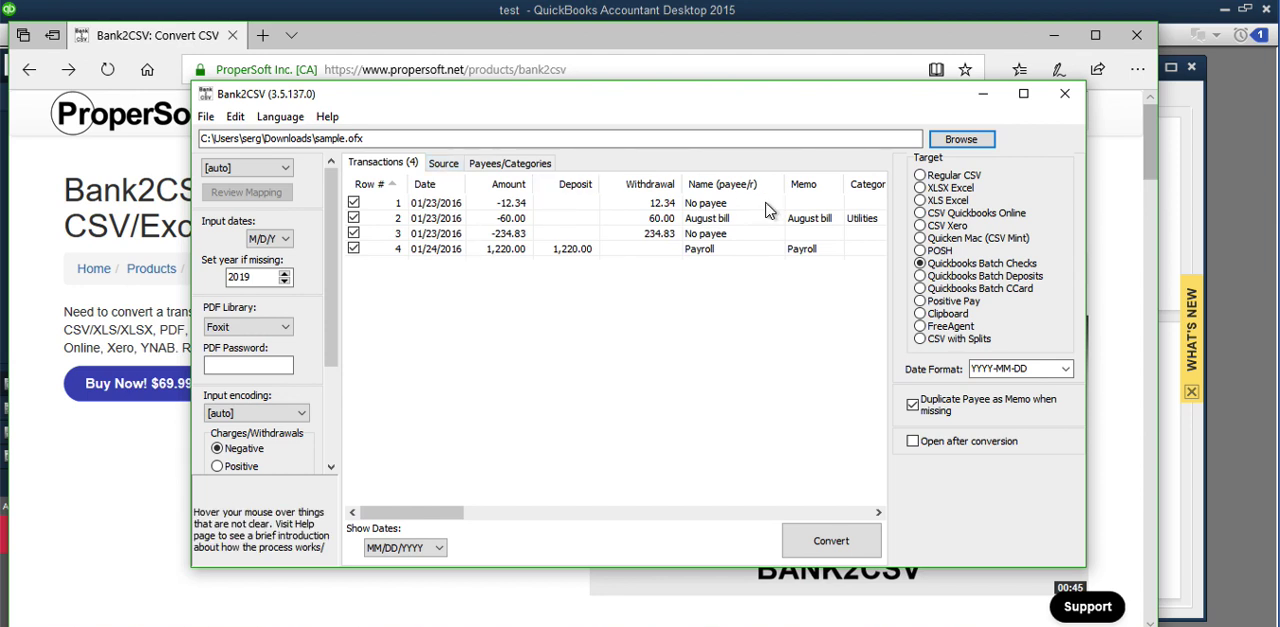Open the [auto] mapping dropdown
This screenshot has width=1280, height=627.
[x=247, y=168]
